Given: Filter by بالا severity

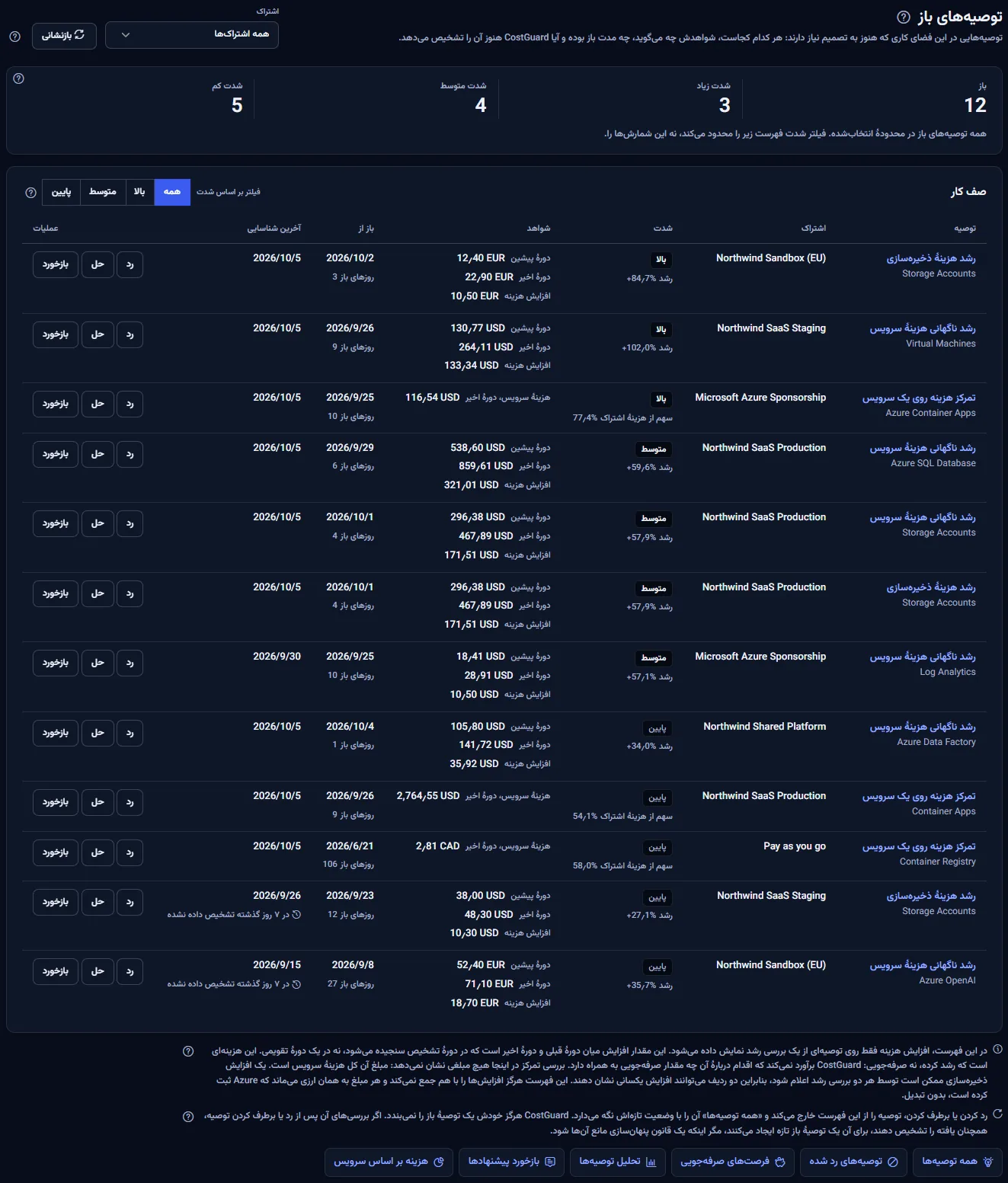Looking at the screenshot, I should (x=139, y=192).
